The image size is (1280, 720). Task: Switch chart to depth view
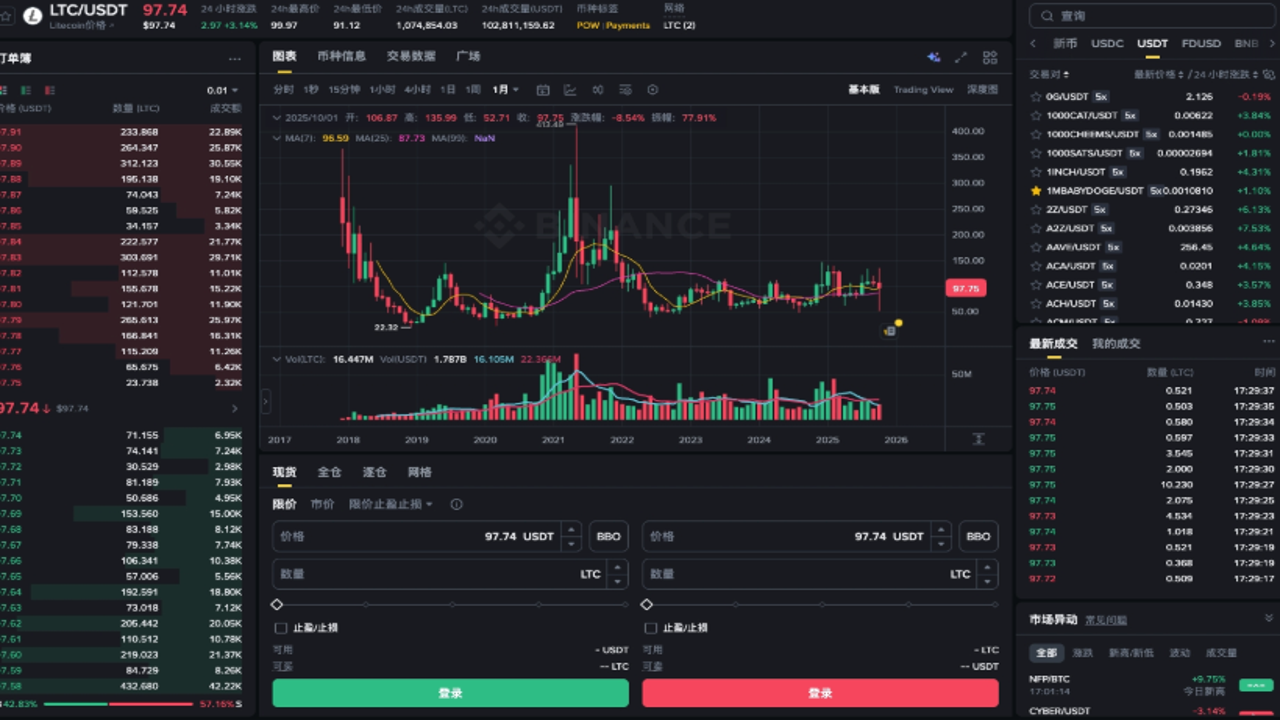coord(982,90)
